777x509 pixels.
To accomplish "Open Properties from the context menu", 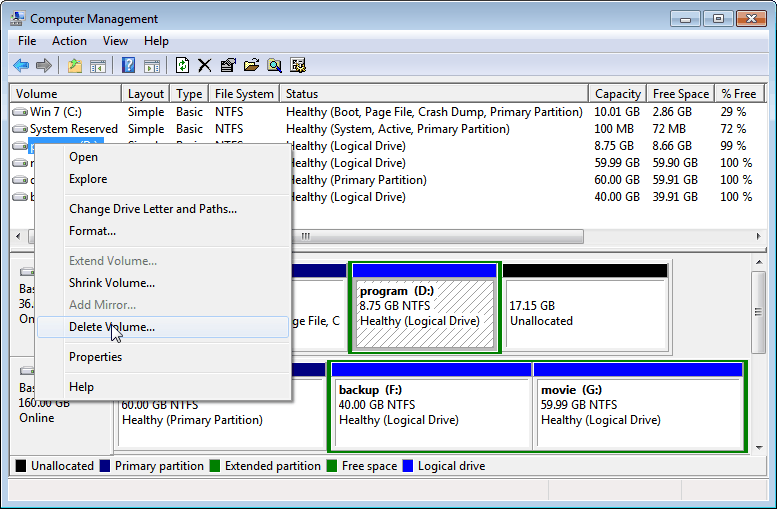I will [x=163, y=357].
